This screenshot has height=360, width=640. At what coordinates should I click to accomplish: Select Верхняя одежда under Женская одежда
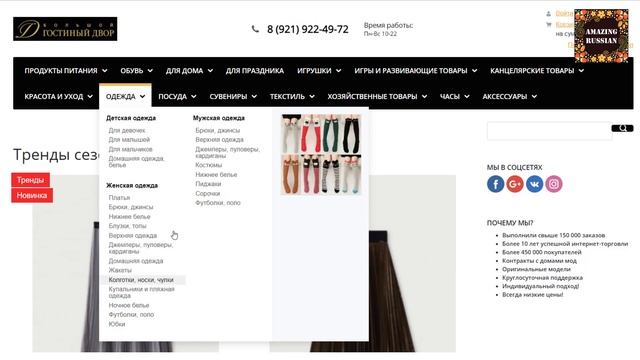tap(133, 236)
